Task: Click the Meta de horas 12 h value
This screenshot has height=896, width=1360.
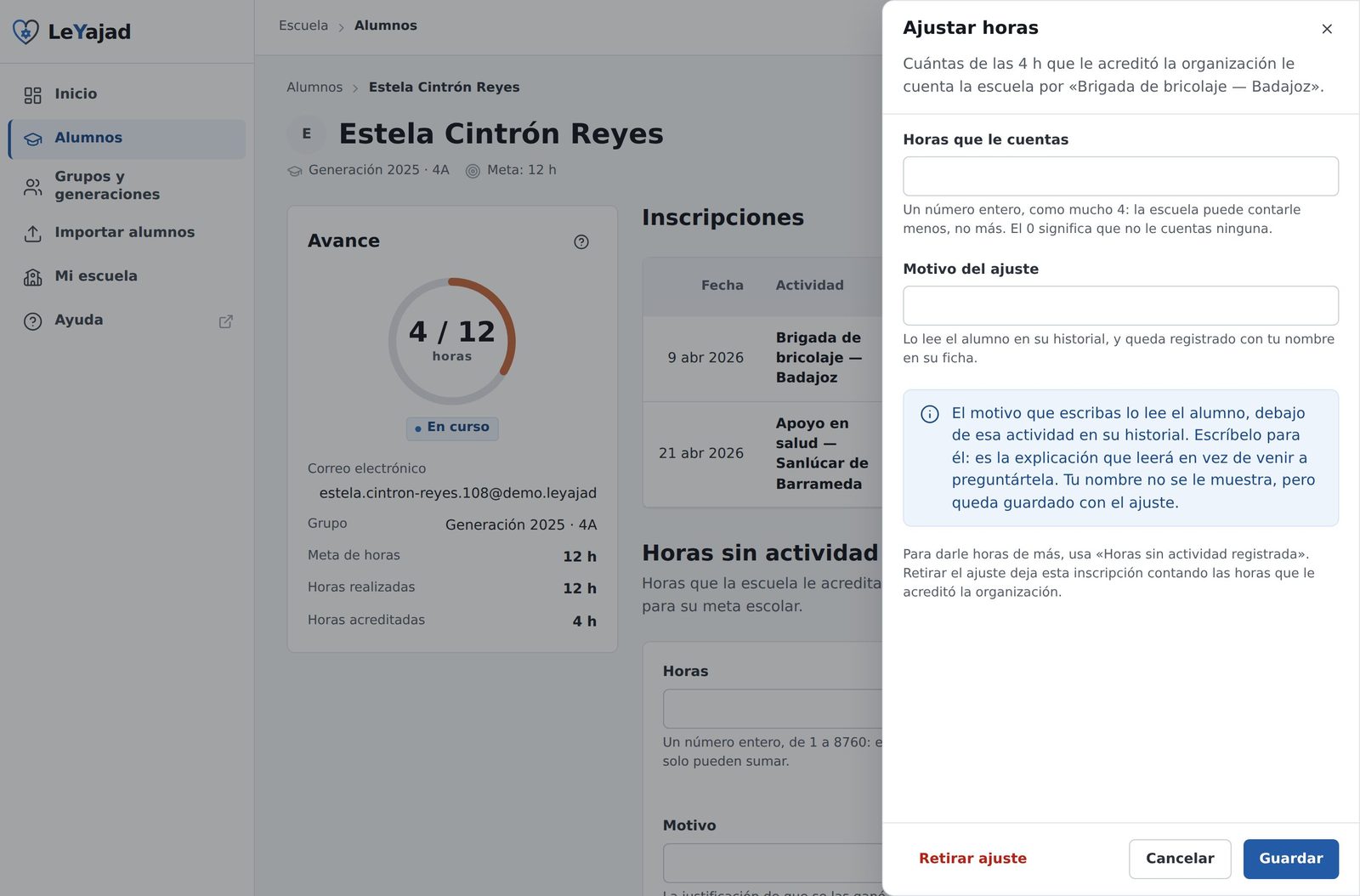Action: pos(580,557)
